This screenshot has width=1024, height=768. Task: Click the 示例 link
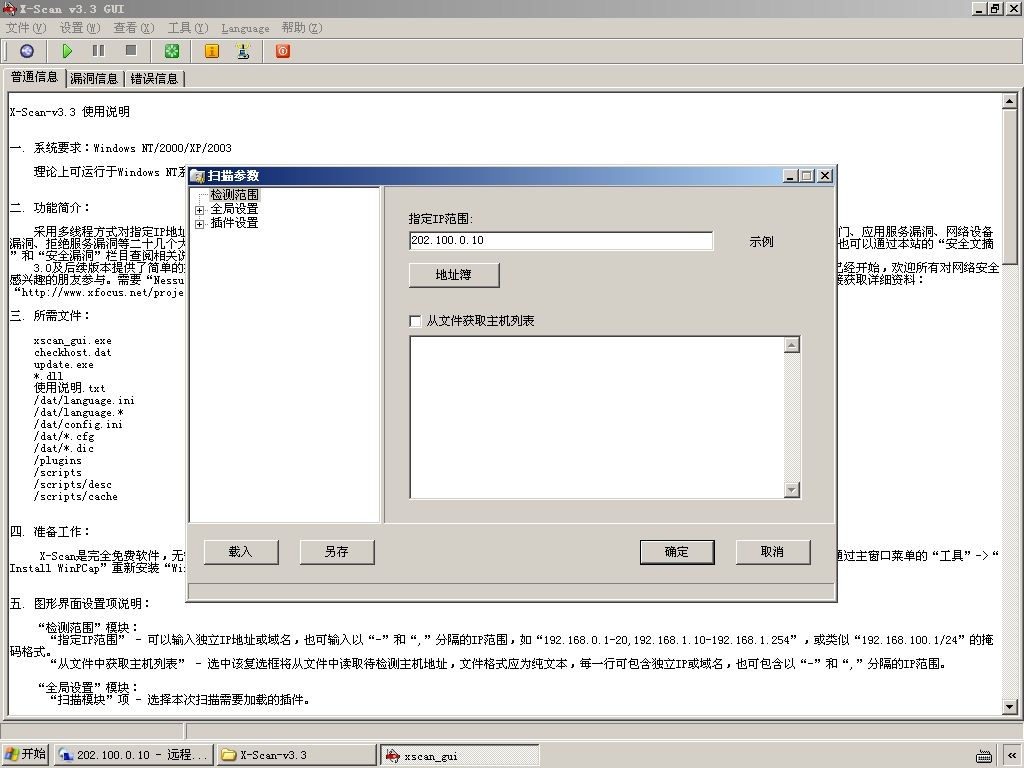point(761,242)
